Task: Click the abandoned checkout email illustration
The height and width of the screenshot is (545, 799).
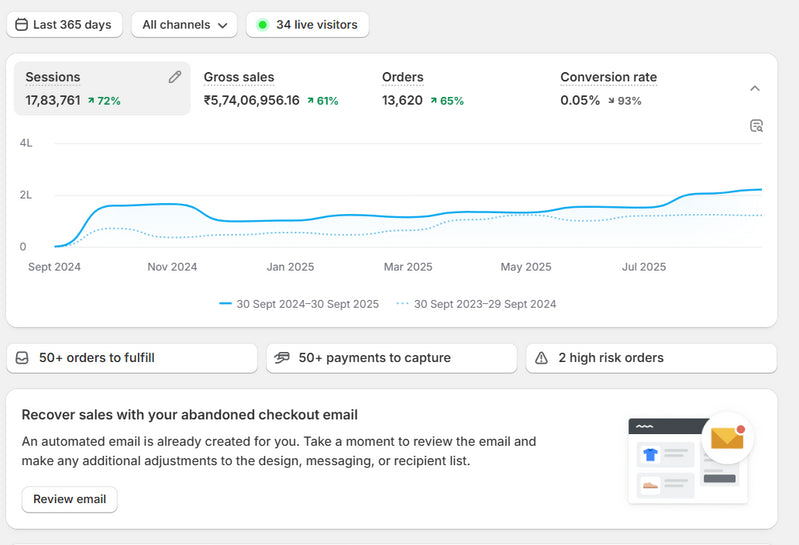Action: pos(690,459)
